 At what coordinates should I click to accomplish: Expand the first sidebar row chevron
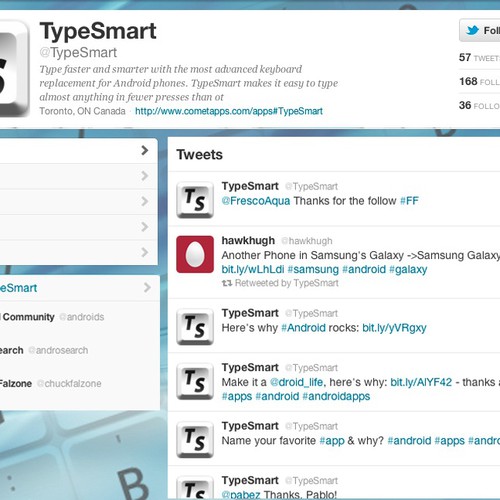pyautogui.click(x=144, y=150)
